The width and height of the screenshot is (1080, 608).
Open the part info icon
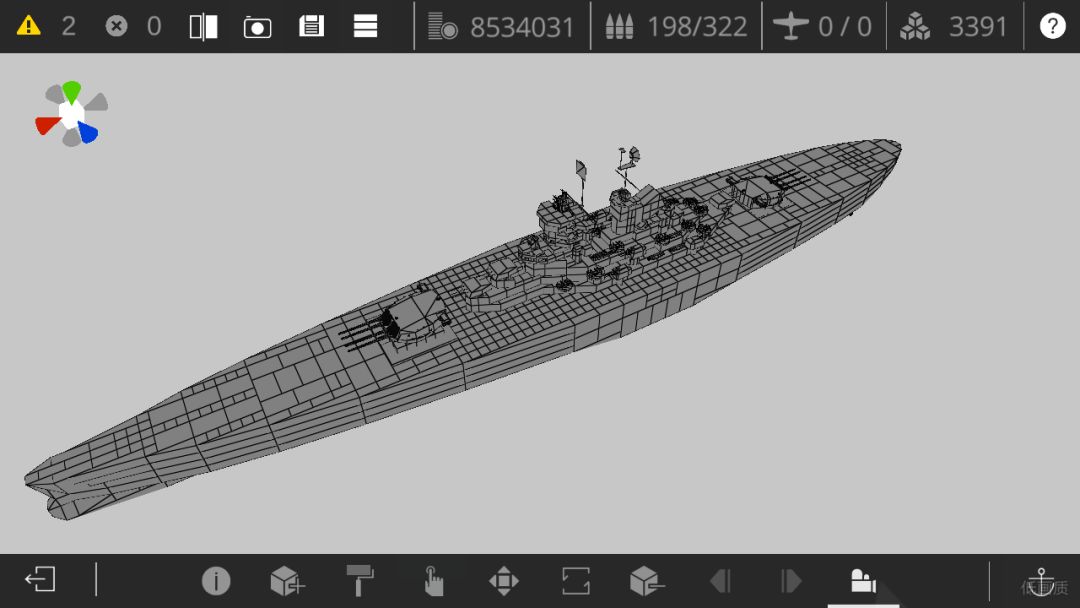216,580
